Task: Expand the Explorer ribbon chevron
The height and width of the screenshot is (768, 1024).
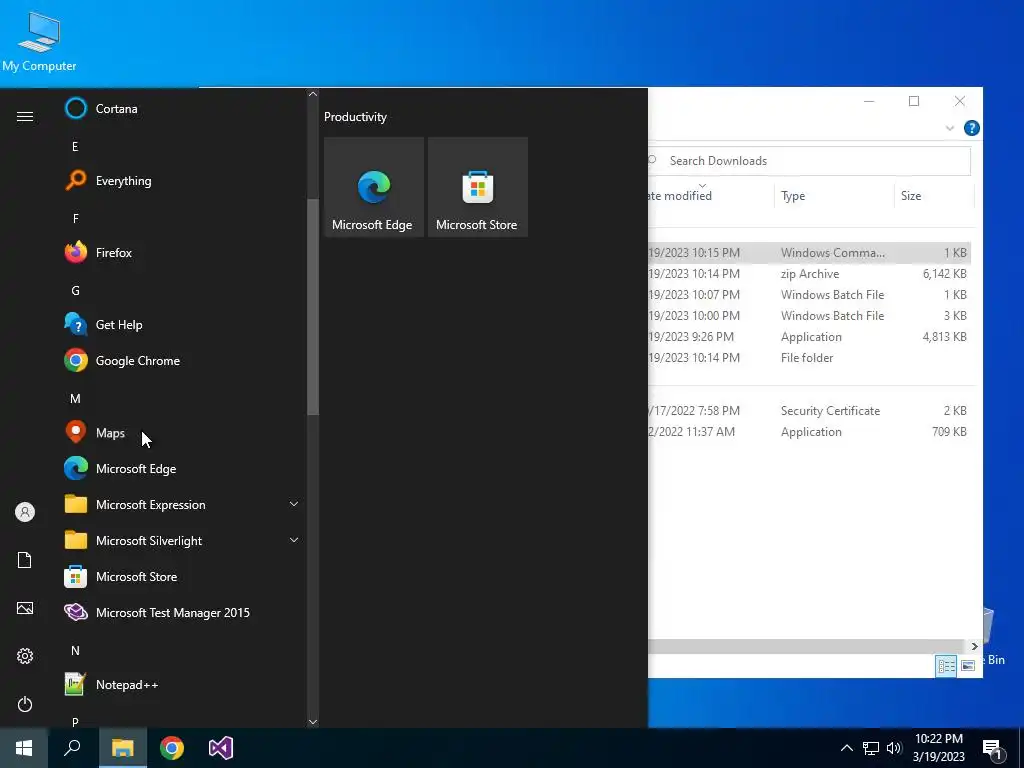Action: [950, 128]
